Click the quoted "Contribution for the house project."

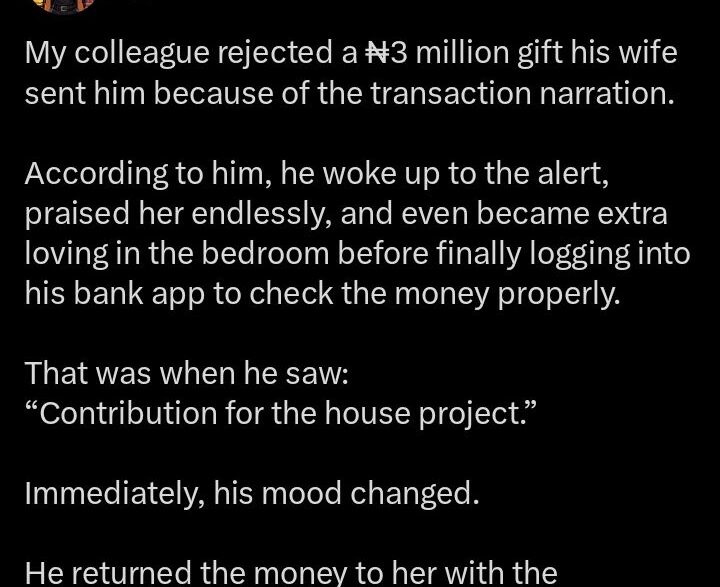tap(281, 413)
